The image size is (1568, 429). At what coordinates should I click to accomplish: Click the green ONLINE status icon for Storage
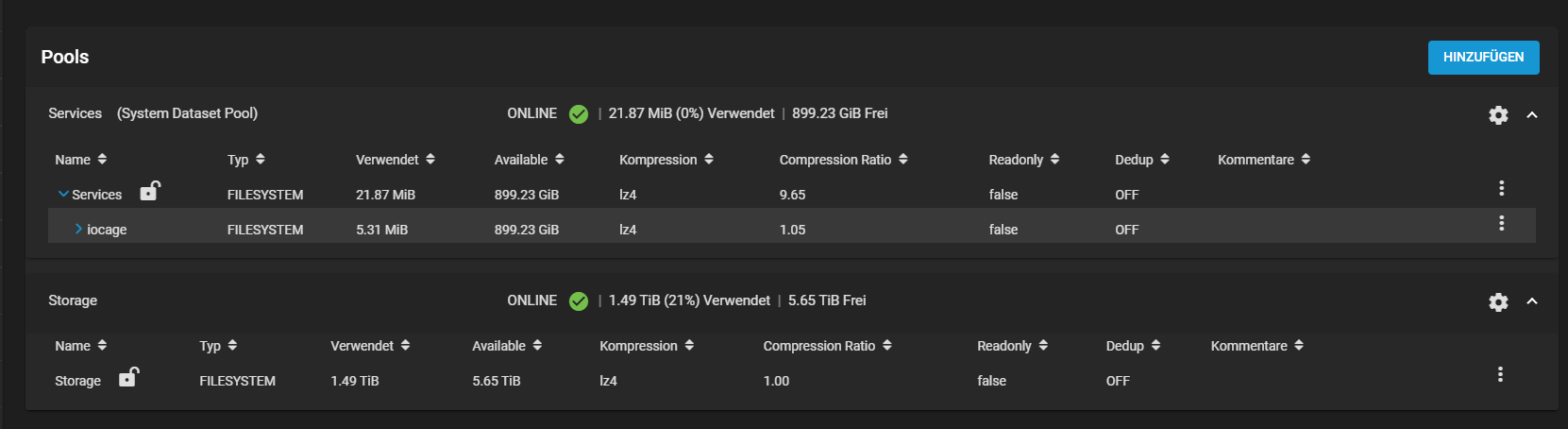(x=579, y=301)
